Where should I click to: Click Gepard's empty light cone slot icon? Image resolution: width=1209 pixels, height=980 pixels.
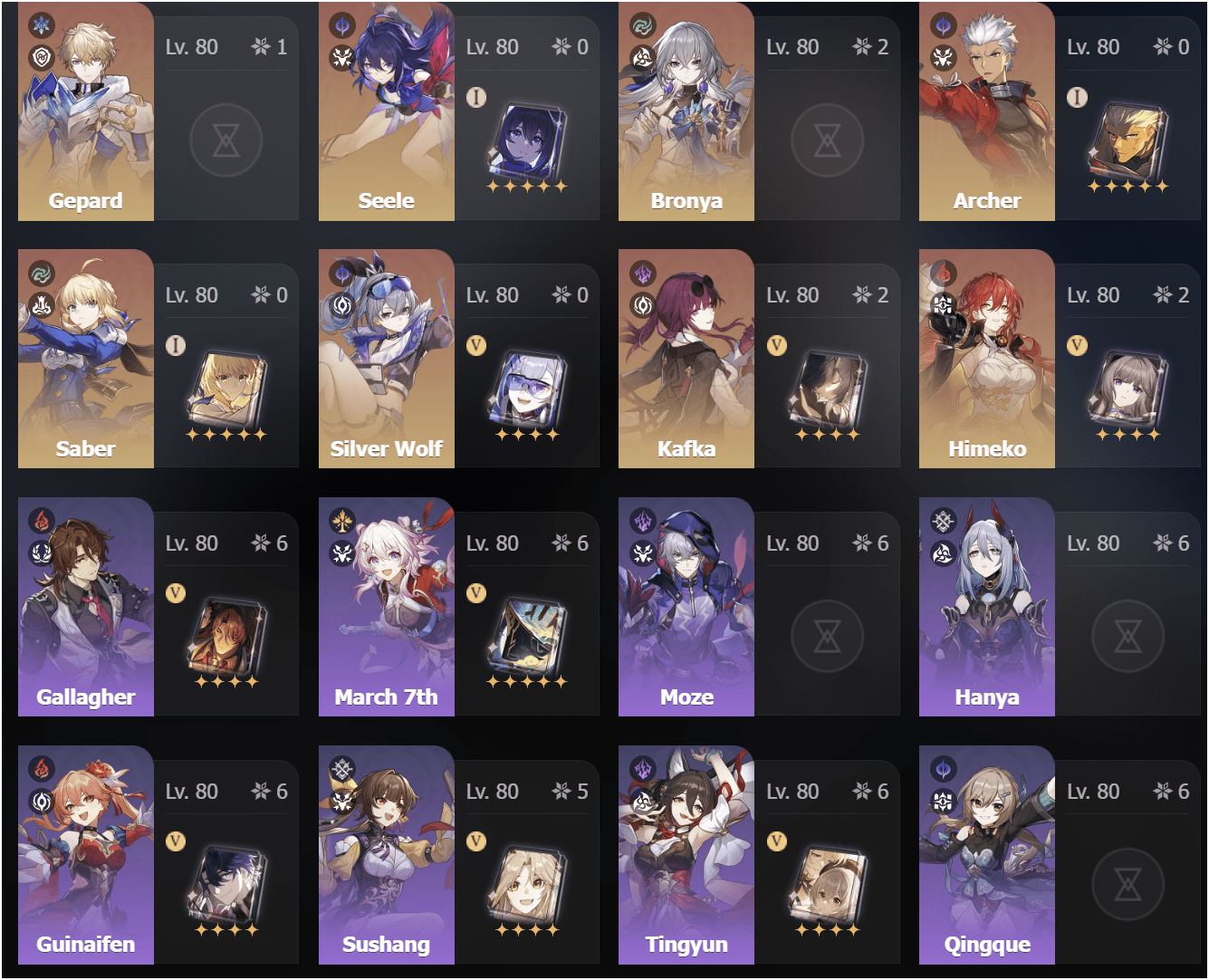[226, 140]
